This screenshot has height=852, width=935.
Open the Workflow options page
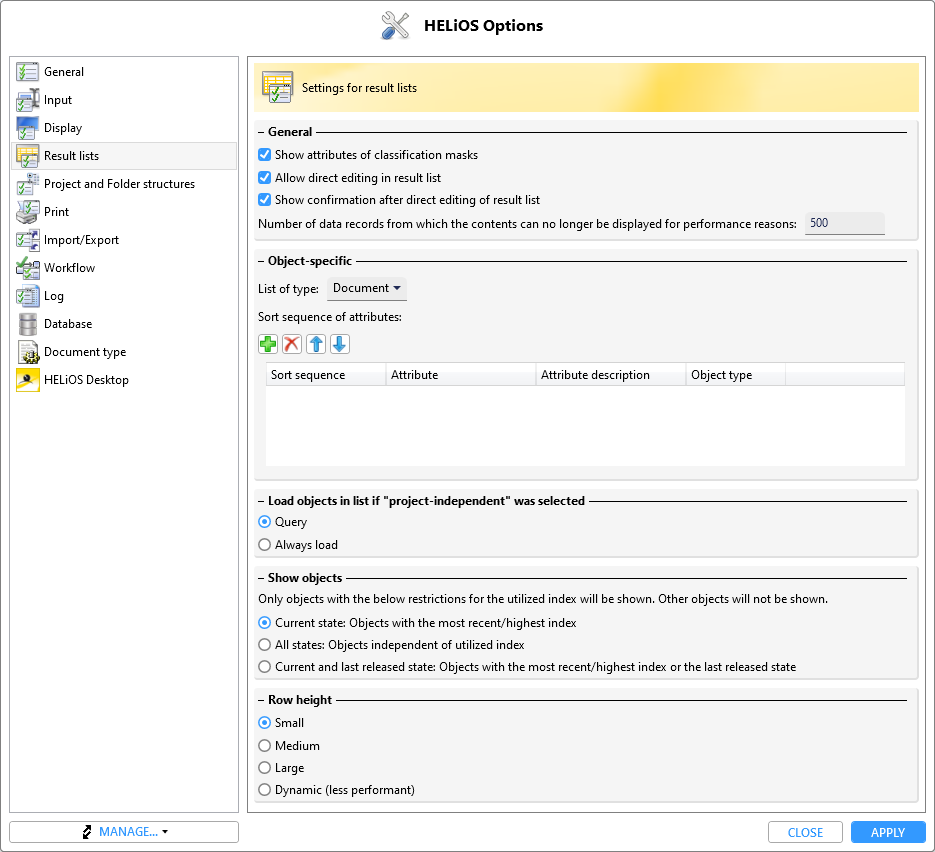click(x=124, y=268)
